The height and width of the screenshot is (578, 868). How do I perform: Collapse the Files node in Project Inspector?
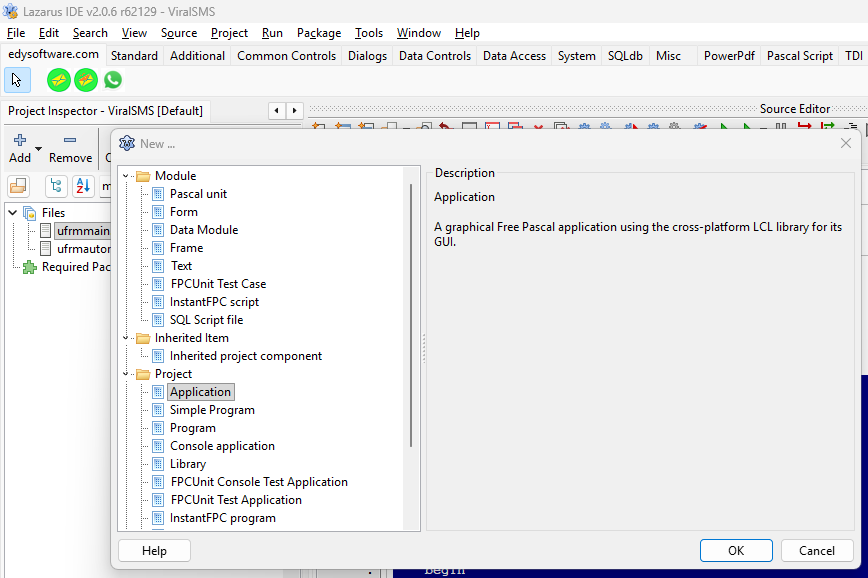(x=11, y=212)
